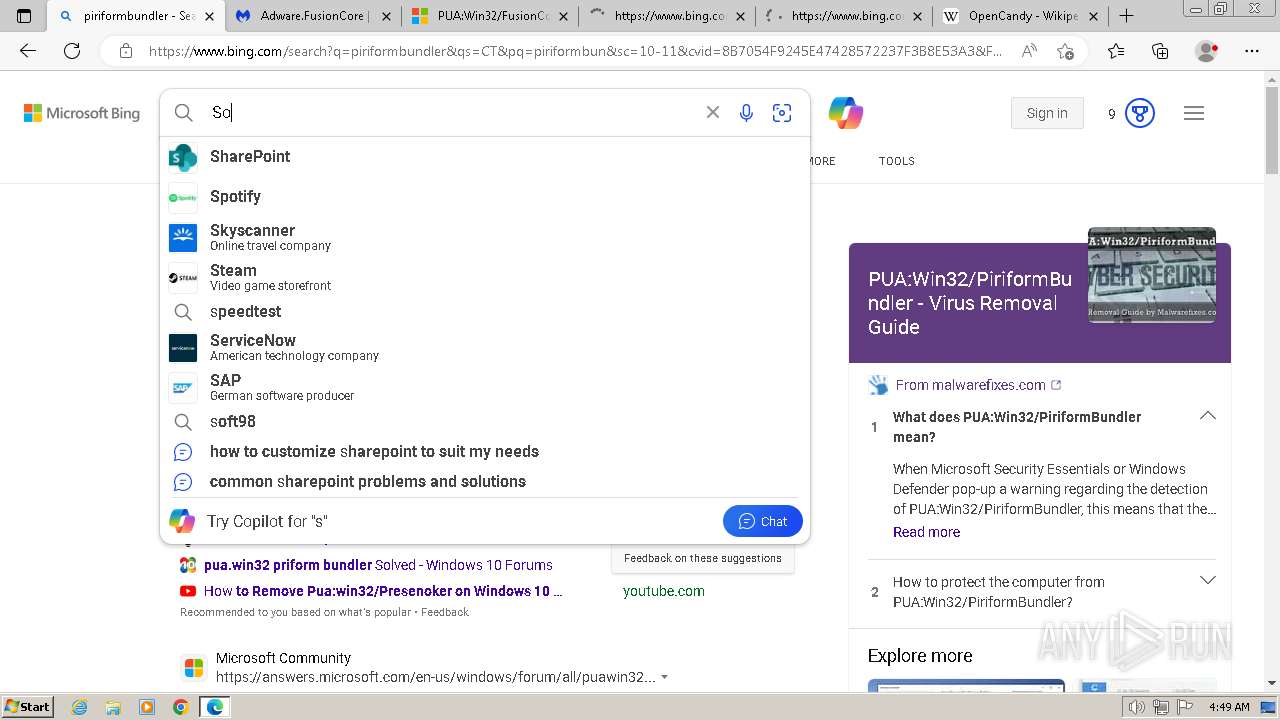This screenshot has height=720, width=1280.
Task: Collapse 'What does PUA:Win32/PiriformBundler mean' answer
Action: coord(1207,416)
